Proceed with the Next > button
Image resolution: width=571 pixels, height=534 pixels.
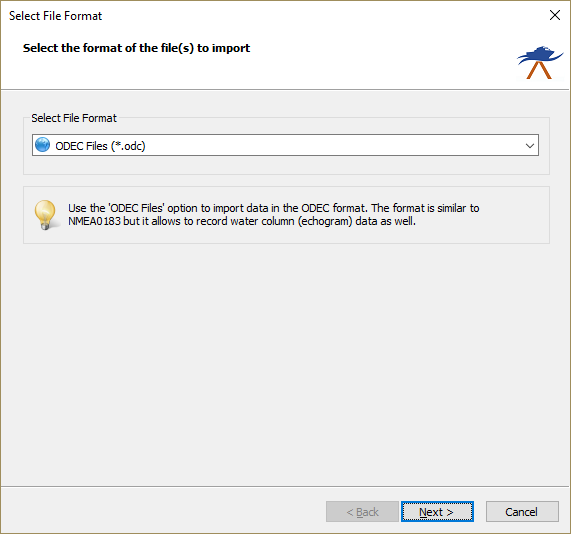(x=437, y=511)
